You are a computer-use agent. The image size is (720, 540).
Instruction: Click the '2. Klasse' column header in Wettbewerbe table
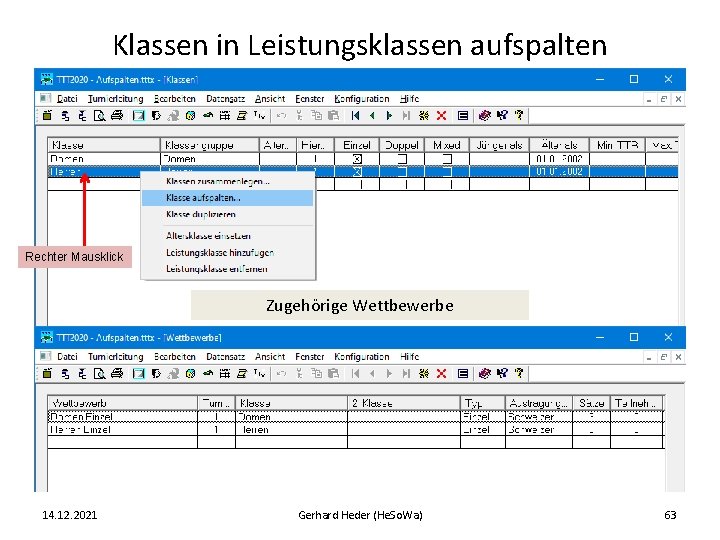[404, 403]
